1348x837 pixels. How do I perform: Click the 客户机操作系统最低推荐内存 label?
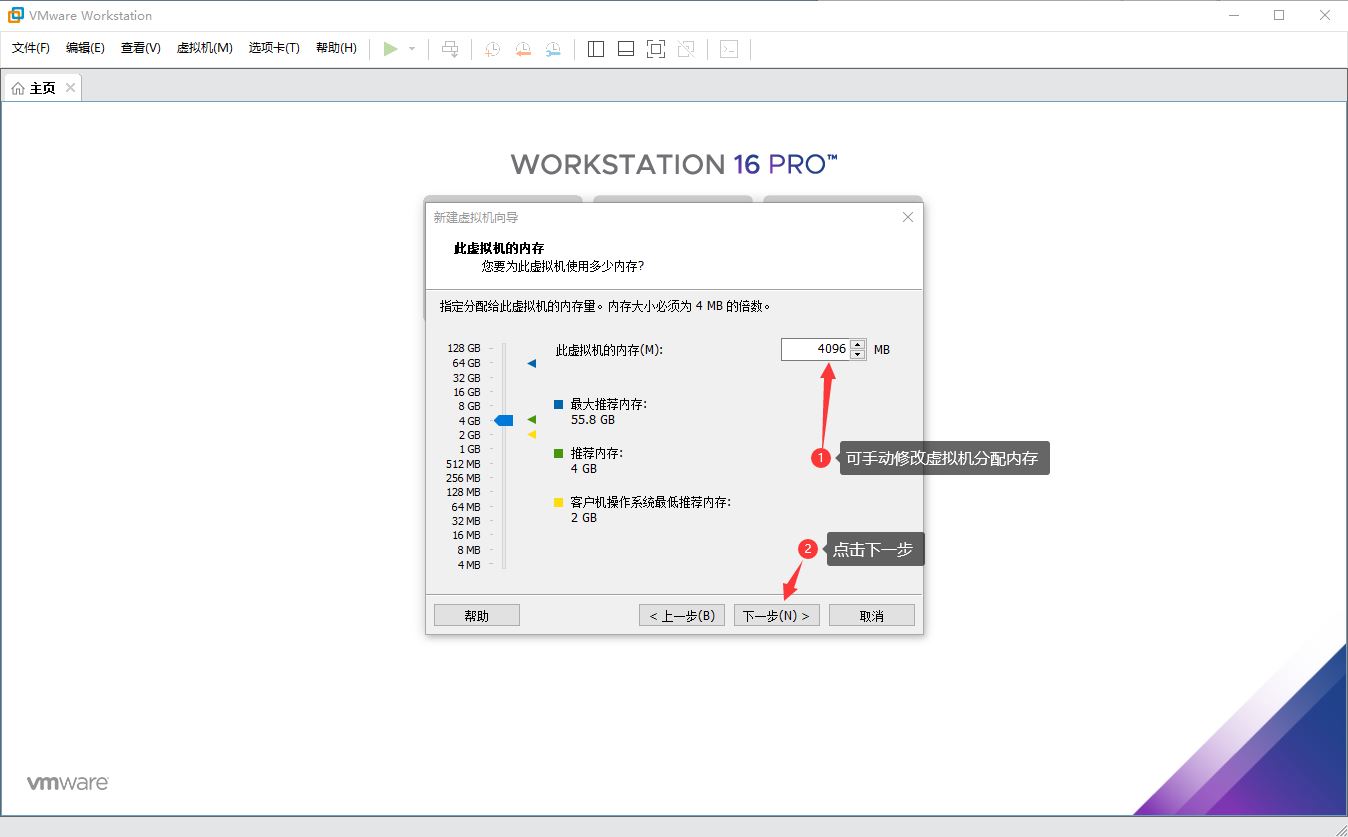(651, 502)
